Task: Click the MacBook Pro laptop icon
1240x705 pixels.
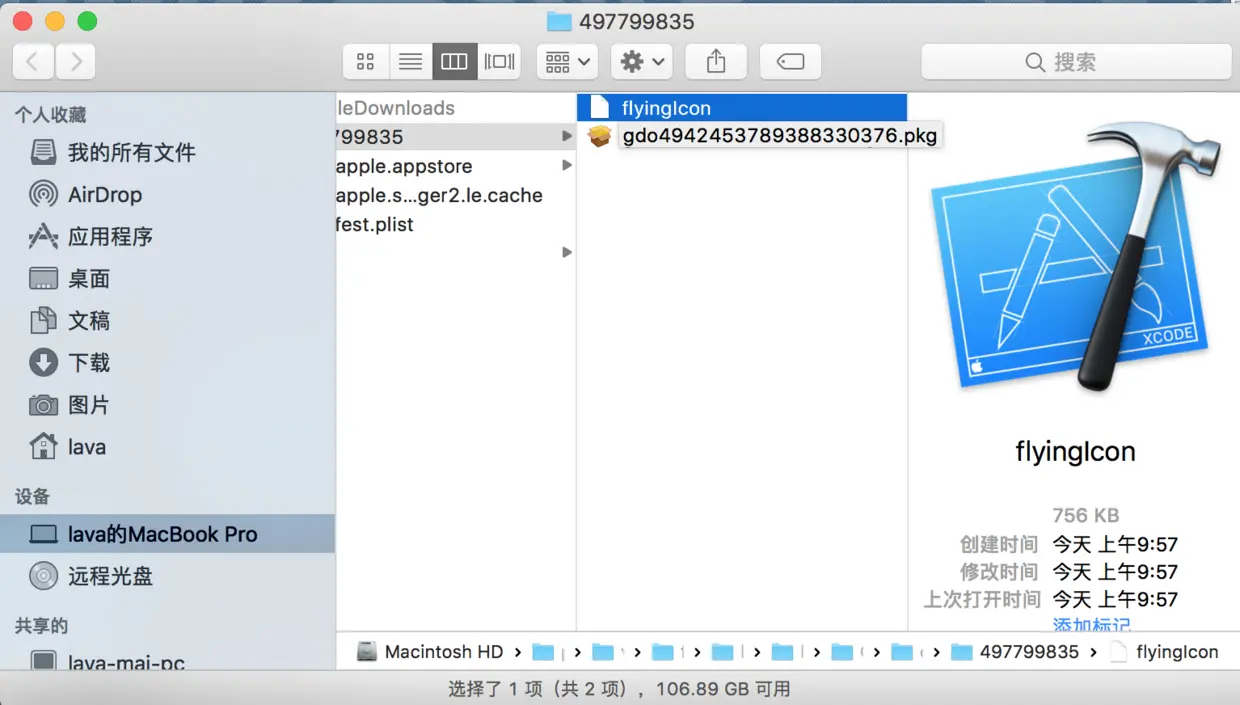Action: point(43,534)
